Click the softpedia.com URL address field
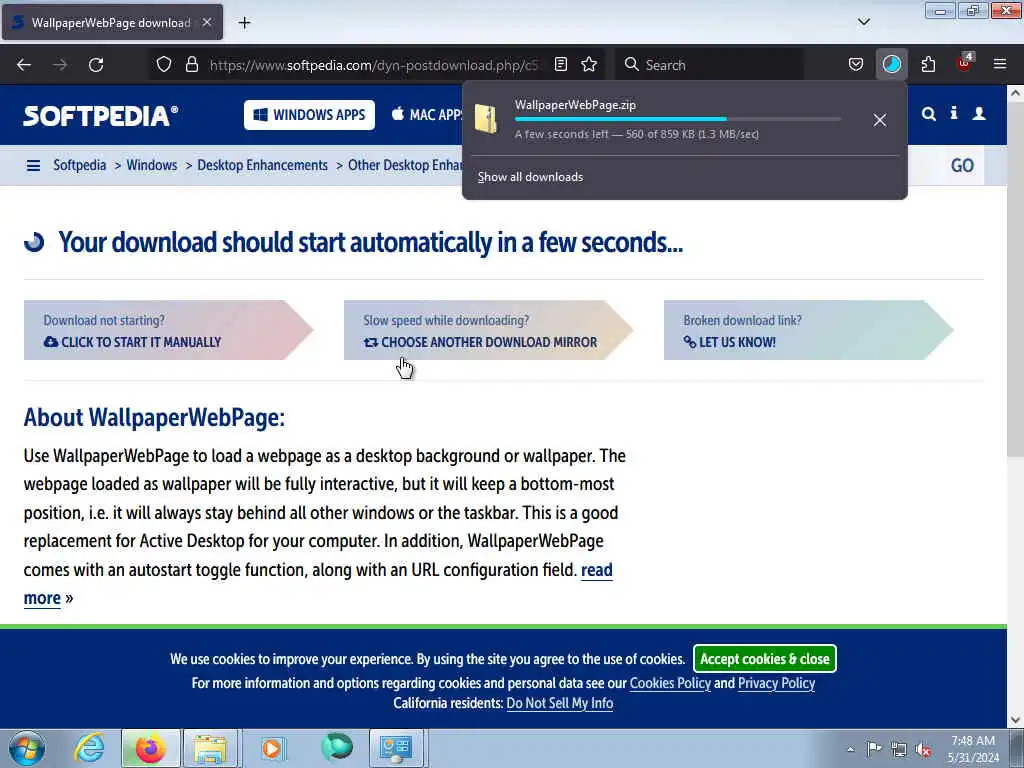 pos(375,65)
